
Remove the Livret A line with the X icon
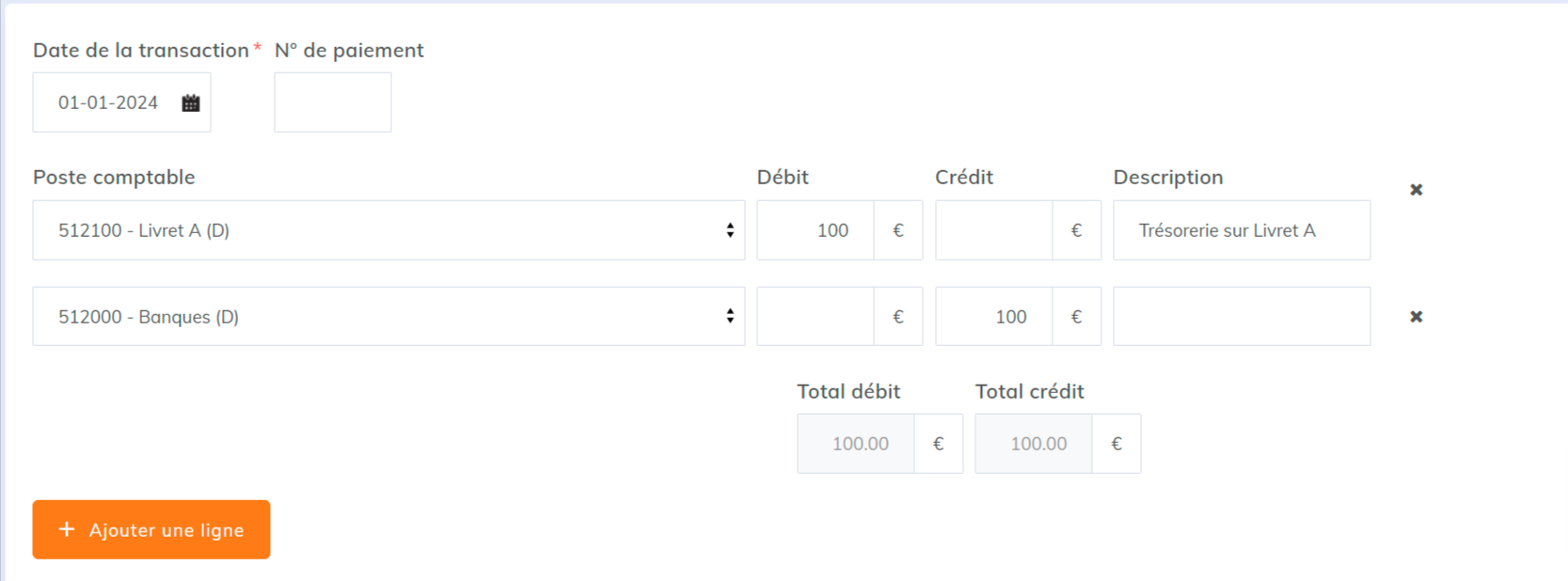pyautogui.click(x=1417, y=190)
